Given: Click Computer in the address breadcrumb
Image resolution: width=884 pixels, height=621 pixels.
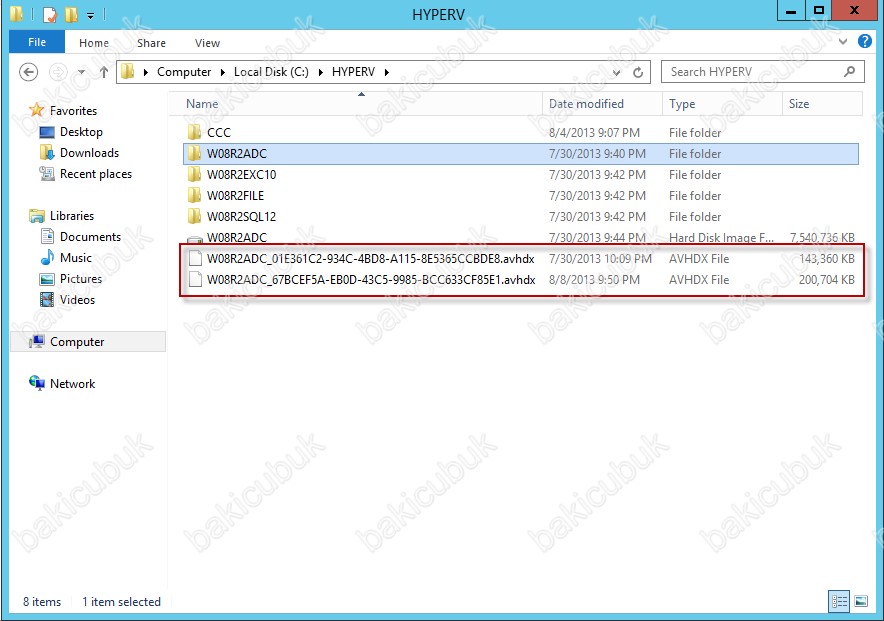Looking at the screenshot, I should (x=184, y=72).
